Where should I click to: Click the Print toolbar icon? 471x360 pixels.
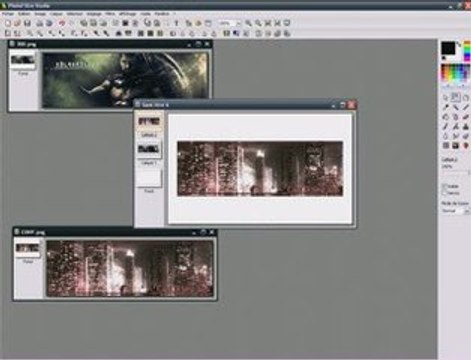tap(39, 23)
